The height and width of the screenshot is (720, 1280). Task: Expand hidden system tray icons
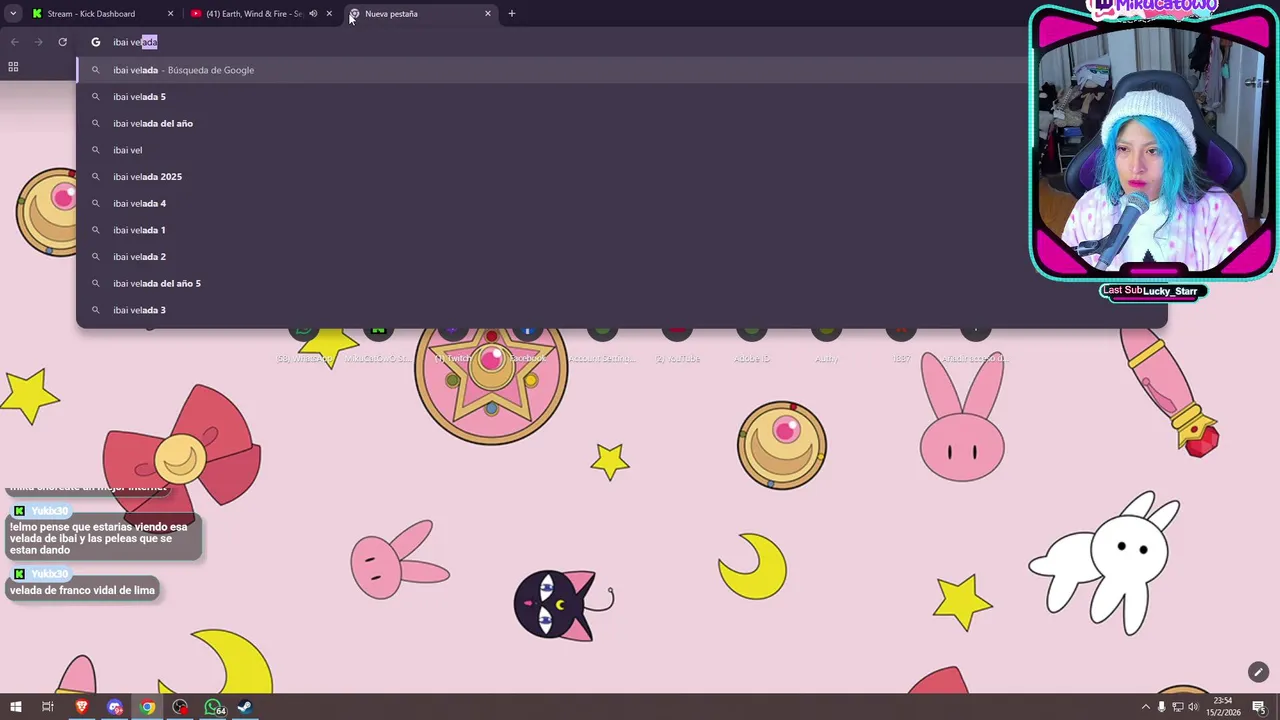point(1145,707)
